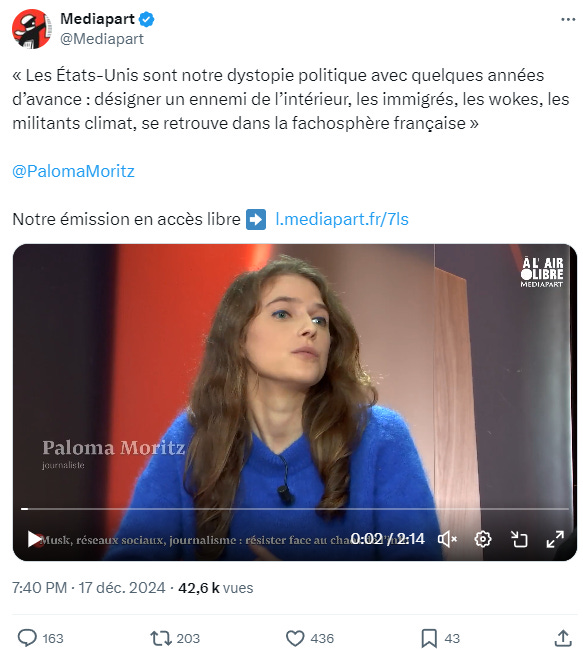Image resolution: width=583 pixels, height=649 pixels.
Task: Follow the l.mediapart.fr/7ls link
Action: pyautogui.click(x=342, y=219)
